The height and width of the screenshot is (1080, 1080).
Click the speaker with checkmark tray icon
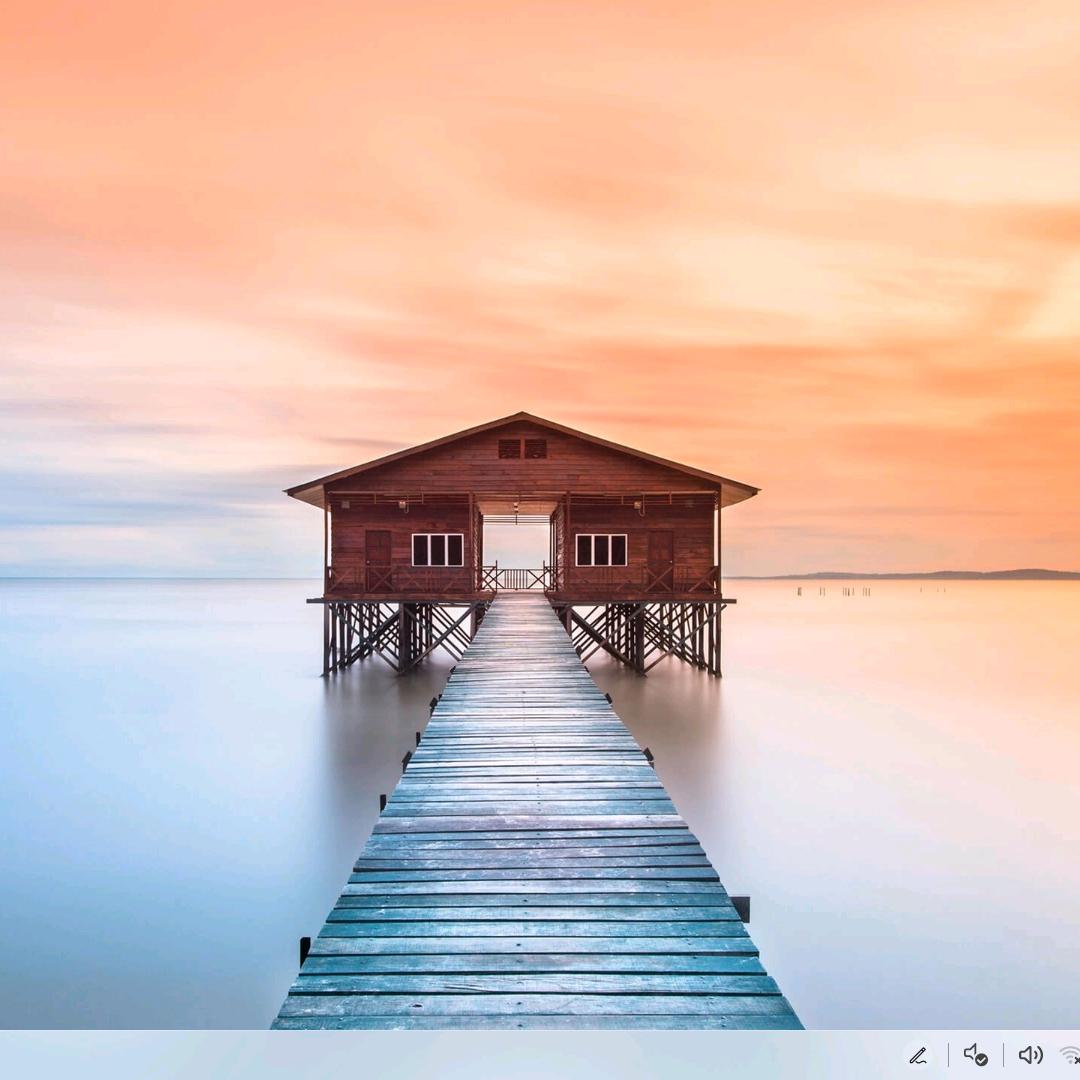pyautogui.click(x=975, y=1055)
